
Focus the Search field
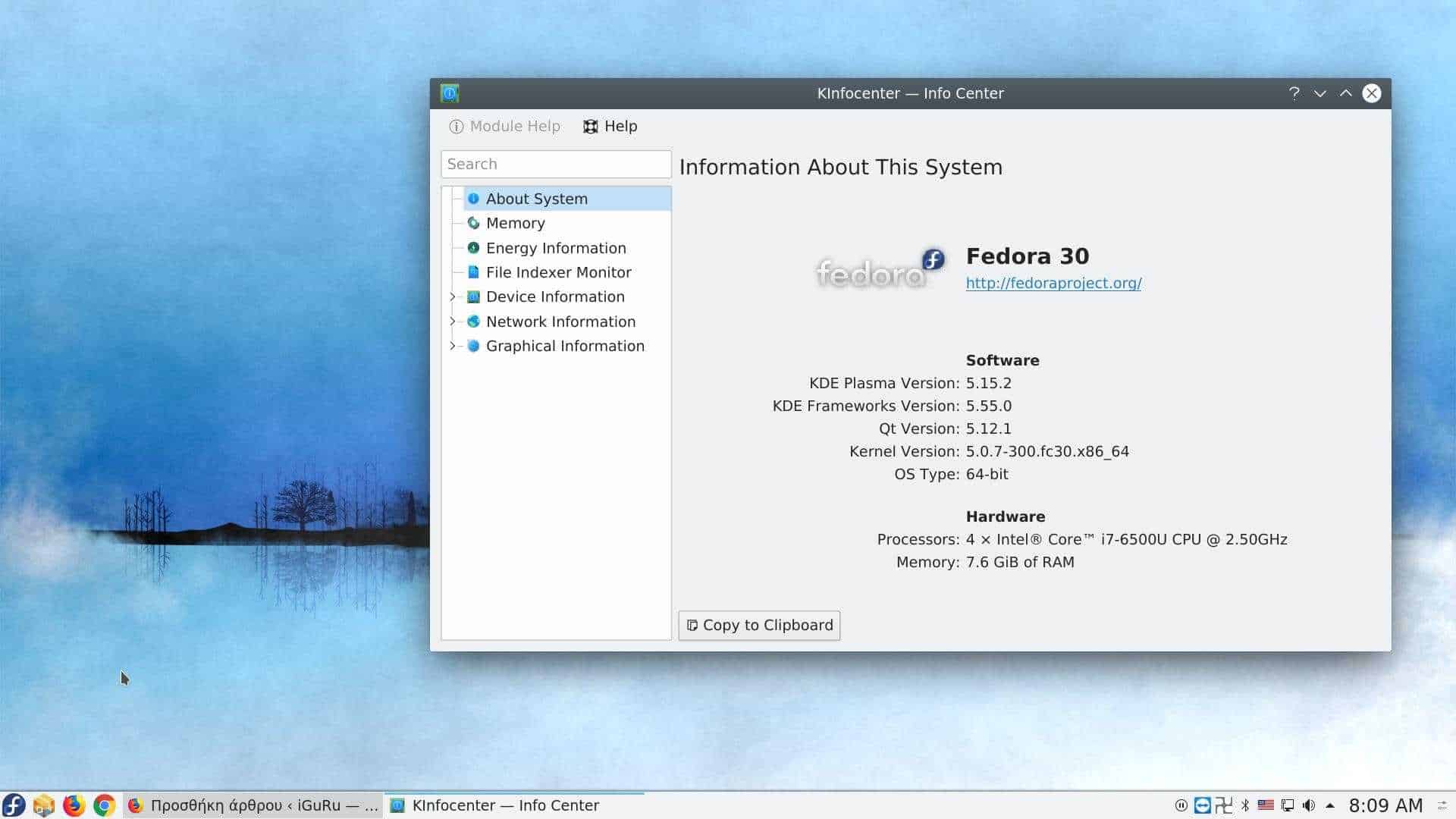(x=556, y=165)
